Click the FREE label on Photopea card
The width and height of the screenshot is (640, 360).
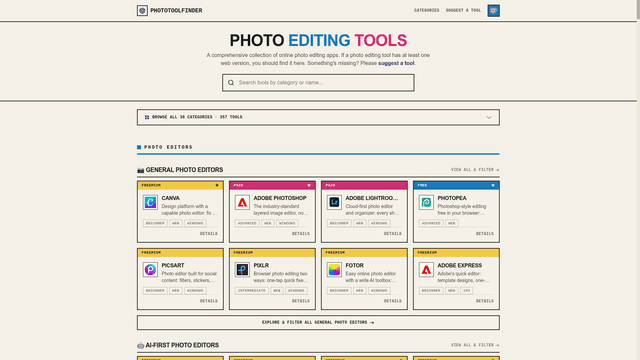click(422, 185)
